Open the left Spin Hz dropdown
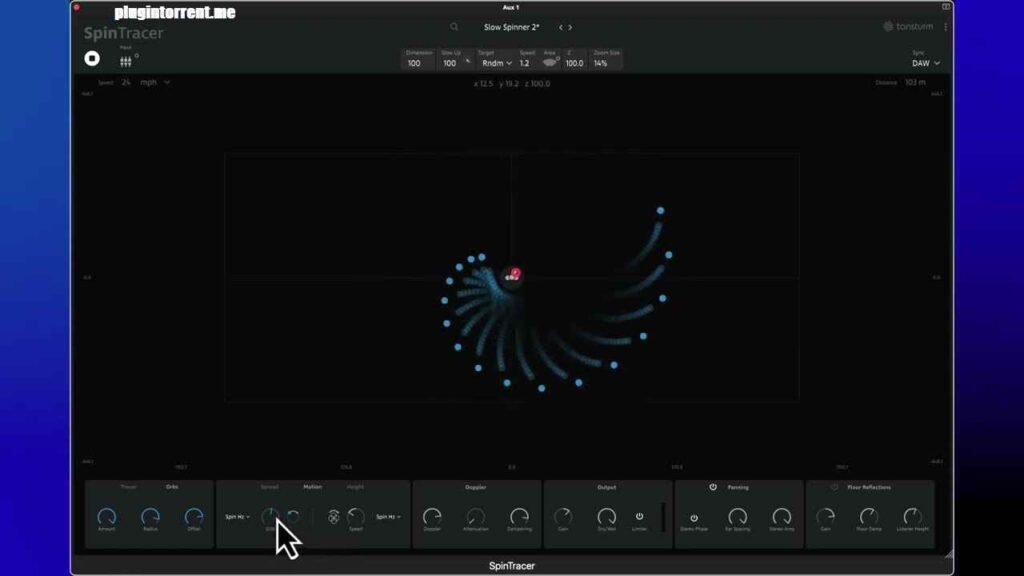The width and height of the screenshot is (1024, 576). point(238,517)
